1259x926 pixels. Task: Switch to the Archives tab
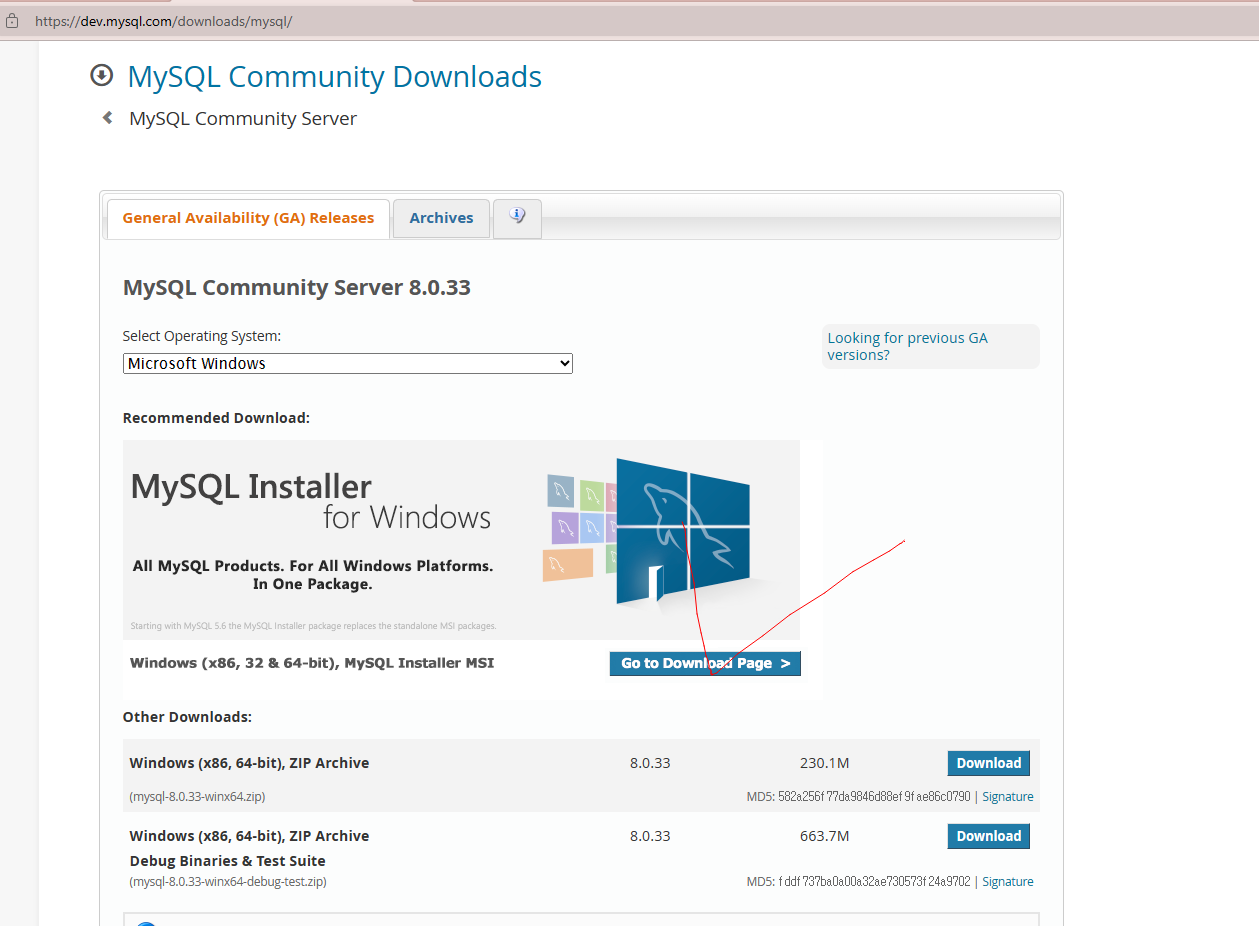(x=441, y=218)
